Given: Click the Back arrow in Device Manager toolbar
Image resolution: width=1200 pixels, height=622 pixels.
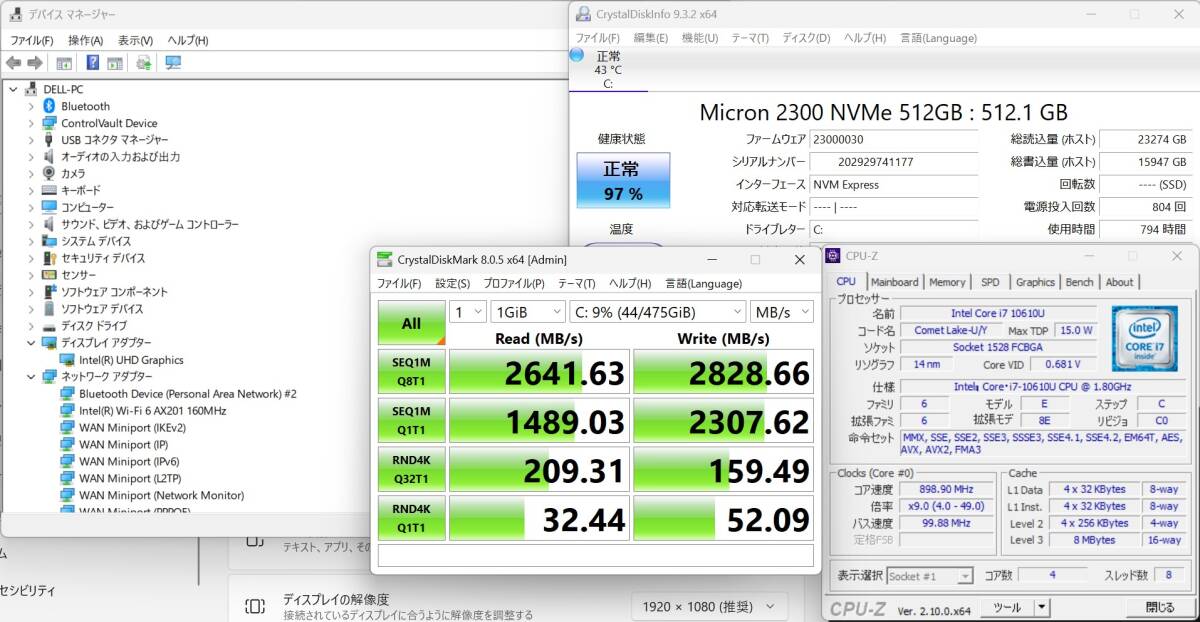Looking at the screenshot, I should pos(13,63).
